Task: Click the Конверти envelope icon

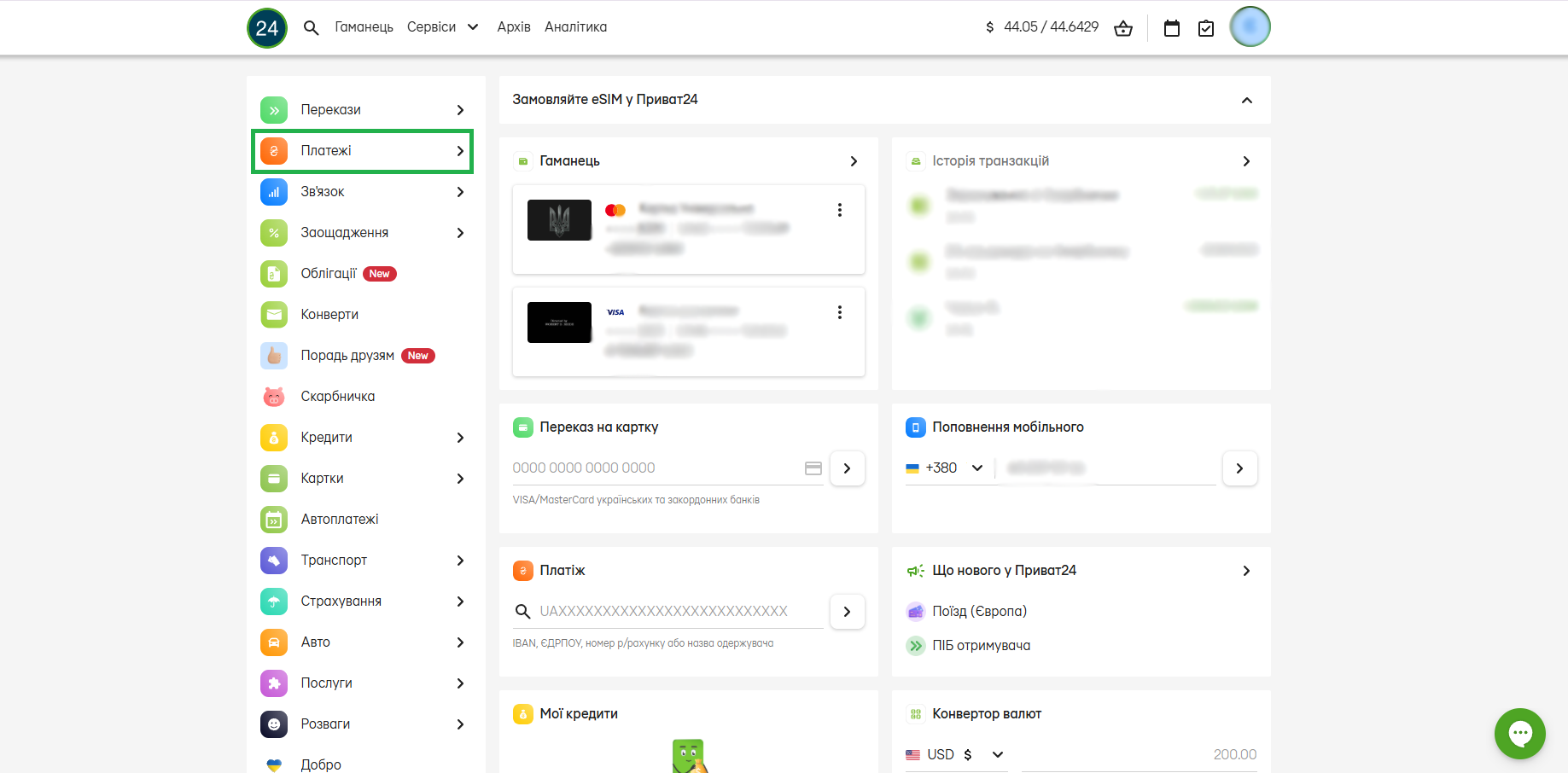Action: 274,315
